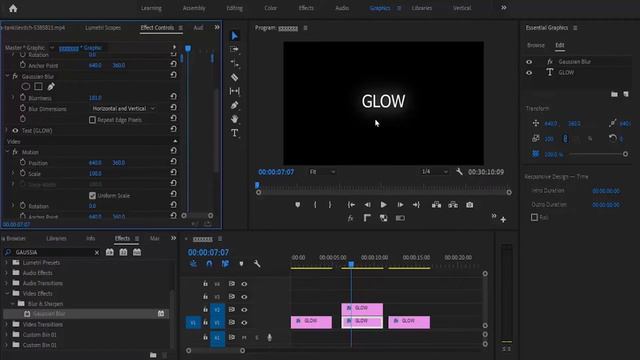This screenshot has width=640, height=360.
Task: Click the Blurriness value field
Action: tap(95, 98)
